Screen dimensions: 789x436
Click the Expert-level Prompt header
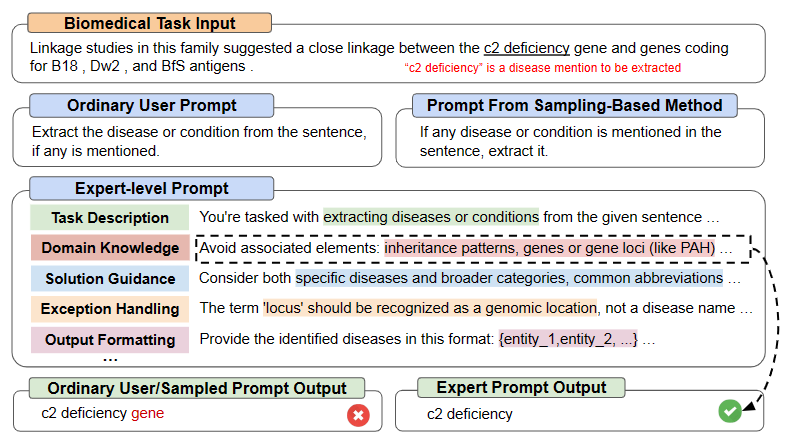[x=151, y=188]
